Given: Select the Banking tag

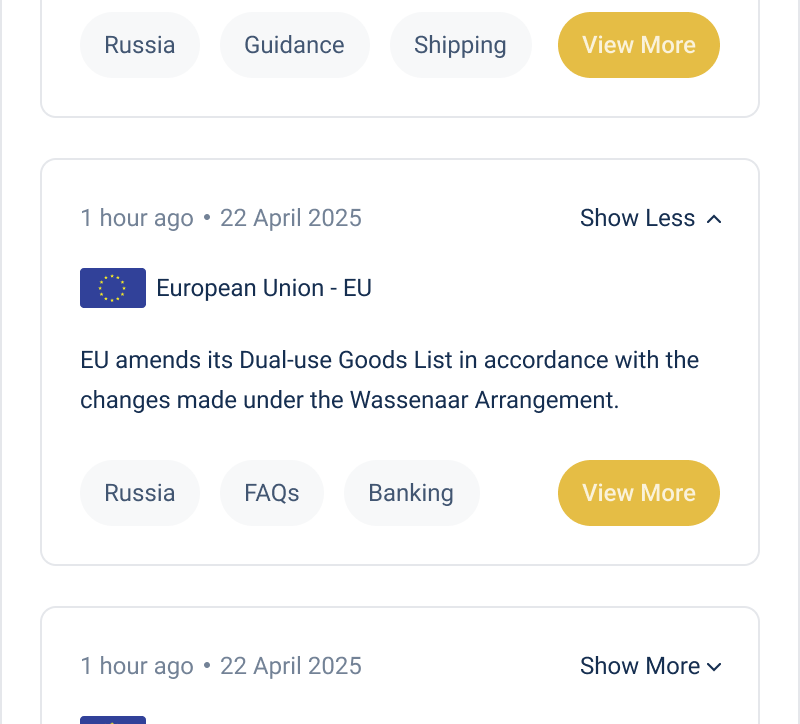Looking at the screenshot, I should point(411,493).
